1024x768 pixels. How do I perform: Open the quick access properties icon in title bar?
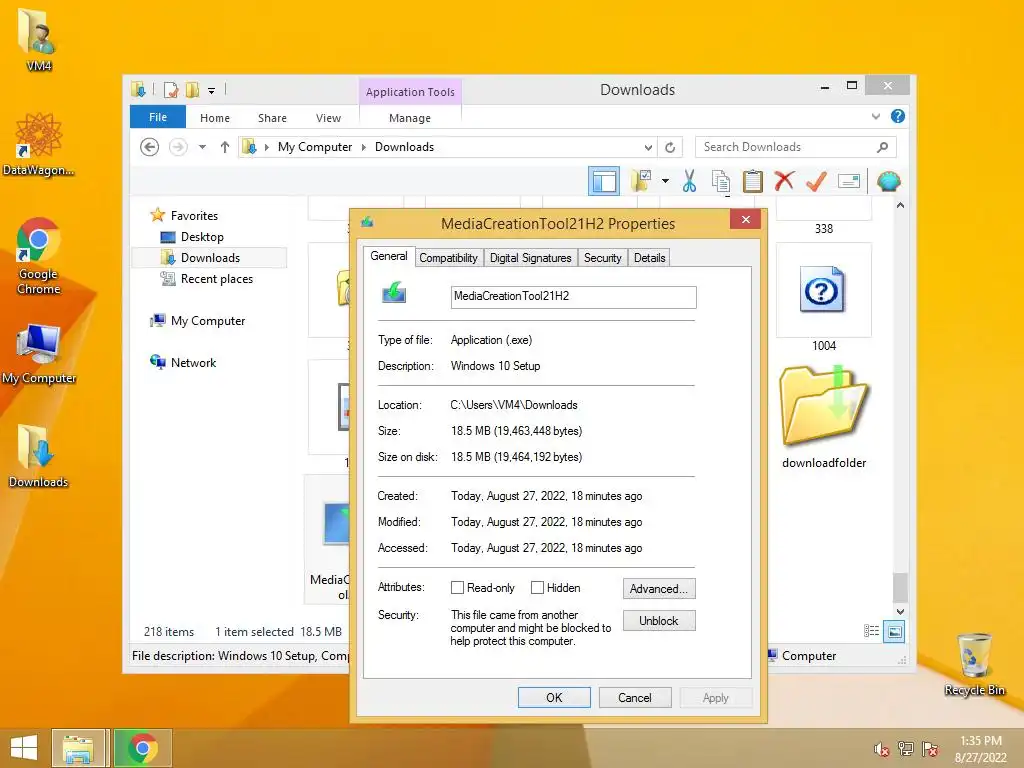pyautogui.click(x=171, y=90)
